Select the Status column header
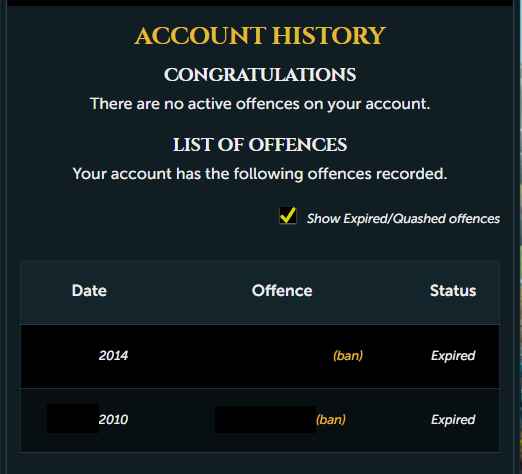The height and width of the screenshot is (474, 522). (453, 291)
